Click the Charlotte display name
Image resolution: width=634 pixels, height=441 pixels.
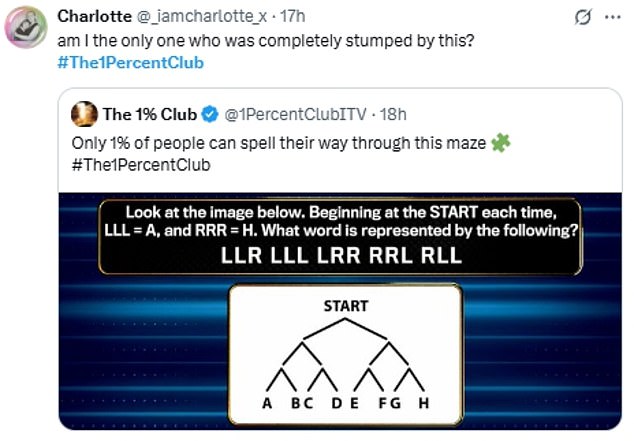point(92,16)
